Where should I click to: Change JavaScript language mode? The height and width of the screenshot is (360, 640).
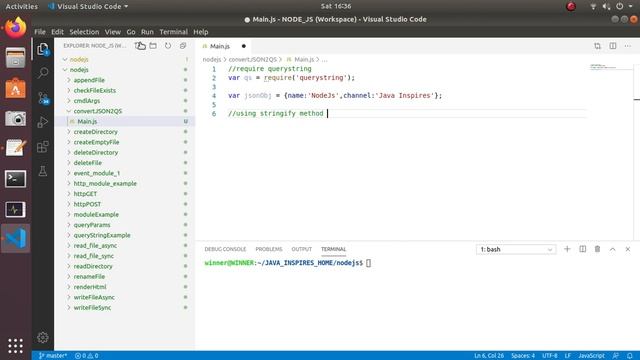coord(591,356)
